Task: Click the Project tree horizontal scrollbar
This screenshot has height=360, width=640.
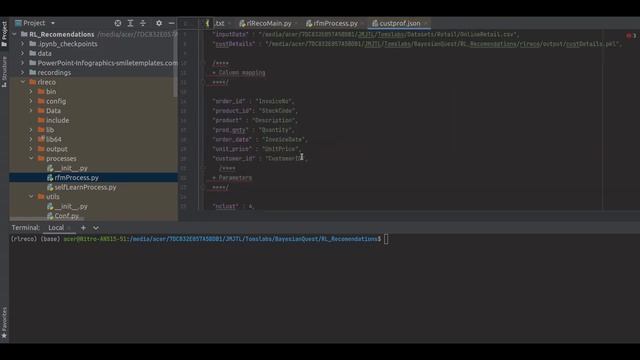Action: click(47, 220)
